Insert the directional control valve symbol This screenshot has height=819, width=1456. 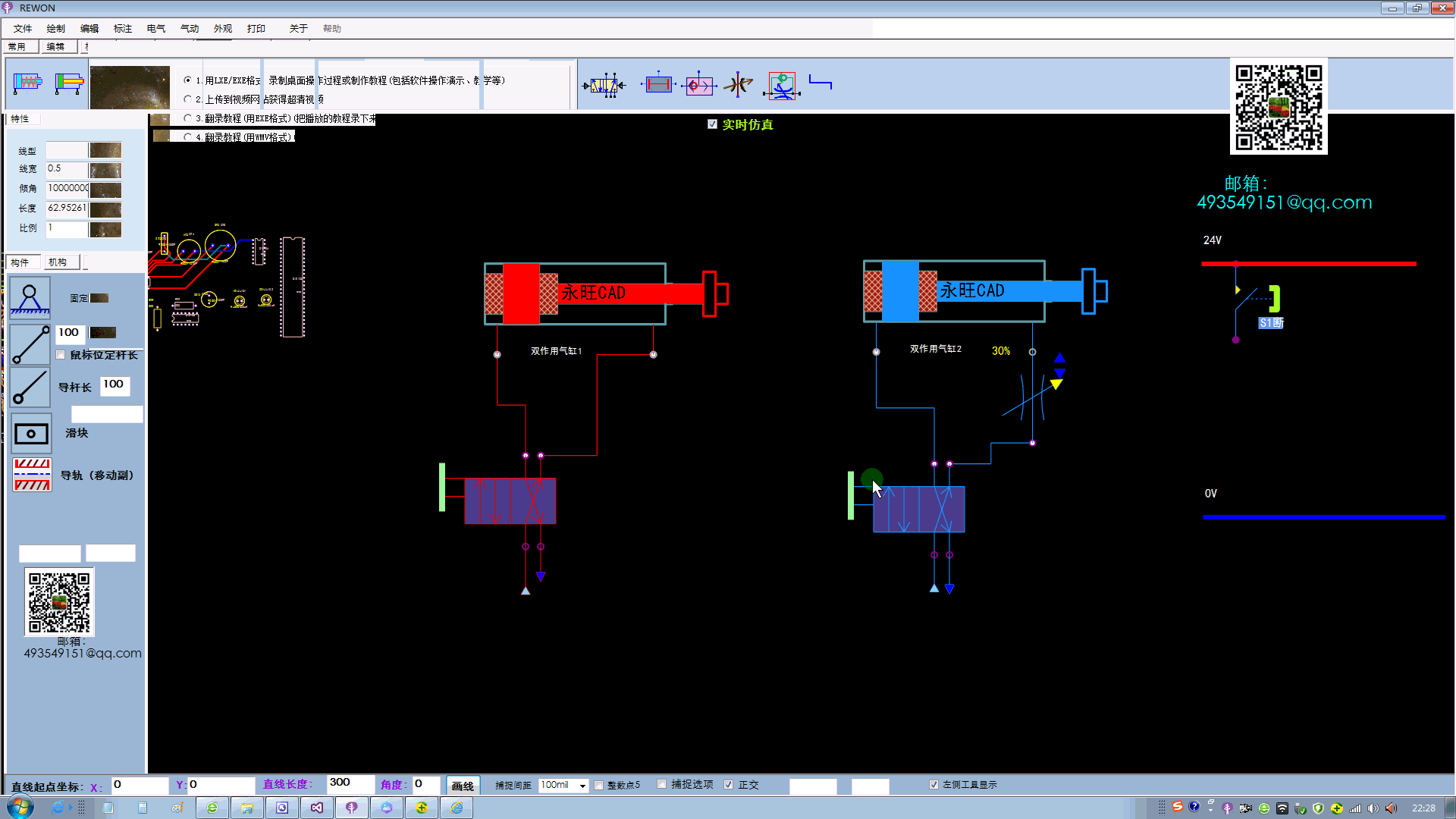click(604, 85)
